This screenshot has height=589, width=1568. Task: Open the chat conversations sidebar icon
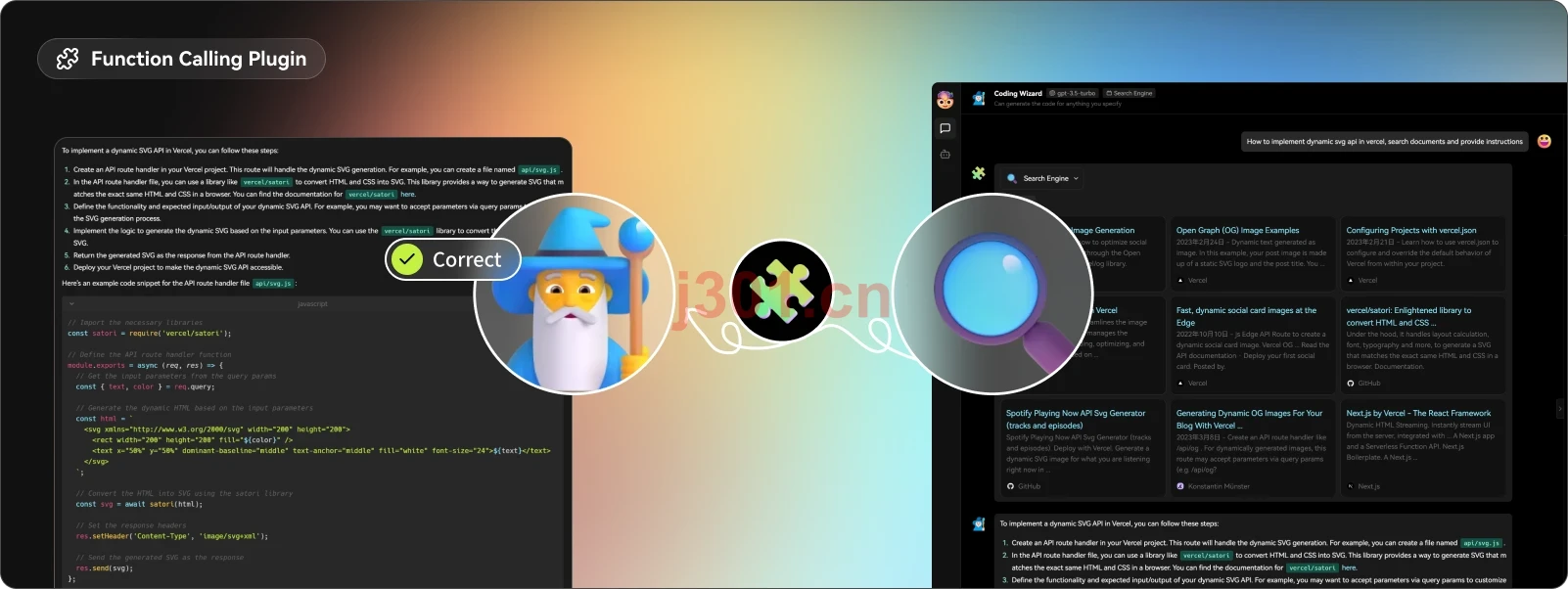(945, 128)
